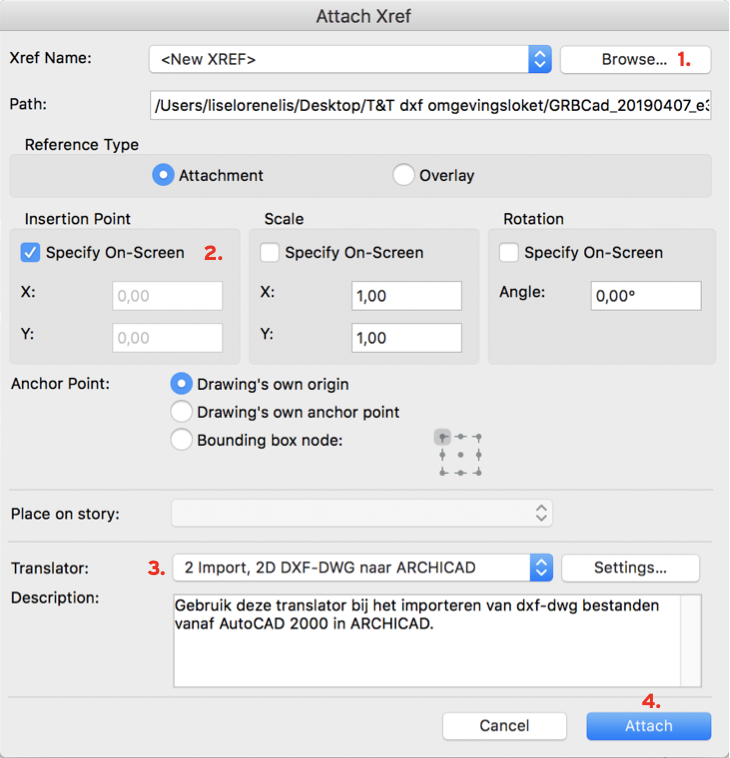The height and width of the screenshot is (758, 730).
Task: Open translator Settings...
Action: [x=630, y=568]
